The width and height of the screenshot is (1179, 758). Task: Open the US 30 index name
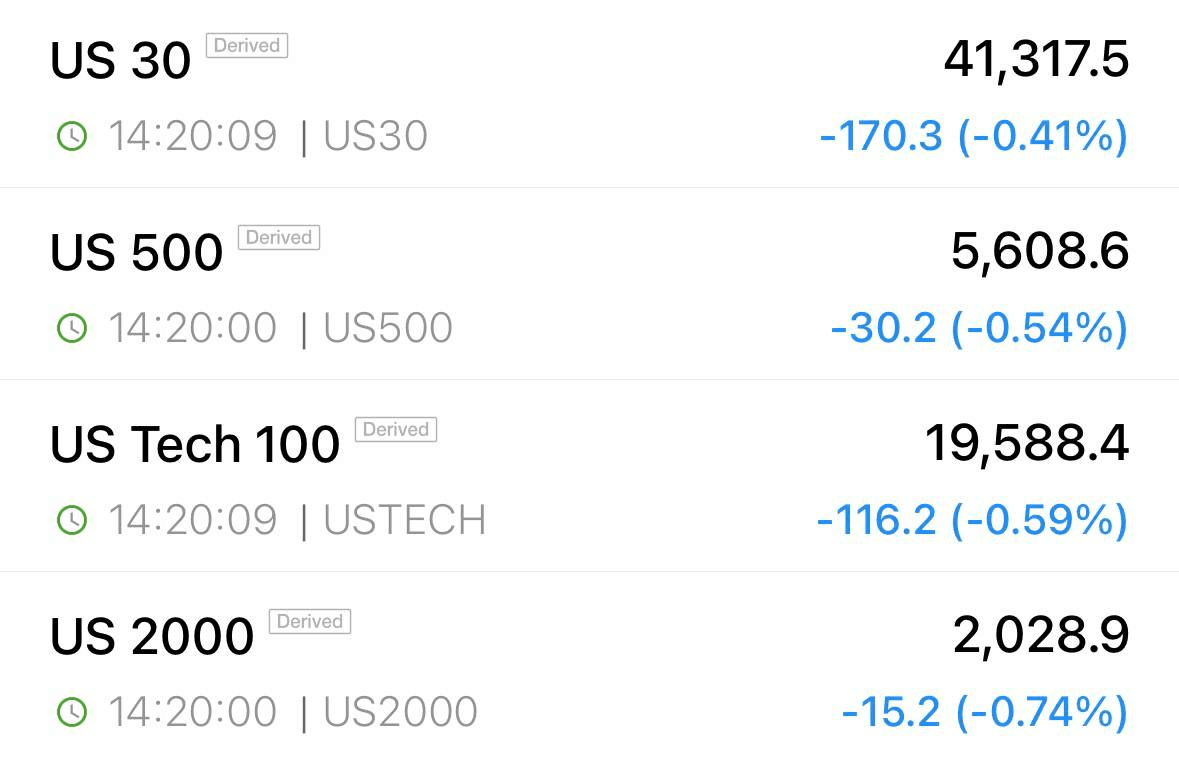(x=120, y=60)
